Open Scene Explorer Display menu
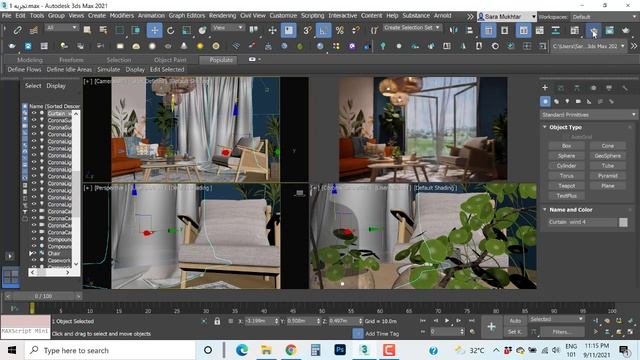This screenshot has width=640, height=360. click(56, 86)
